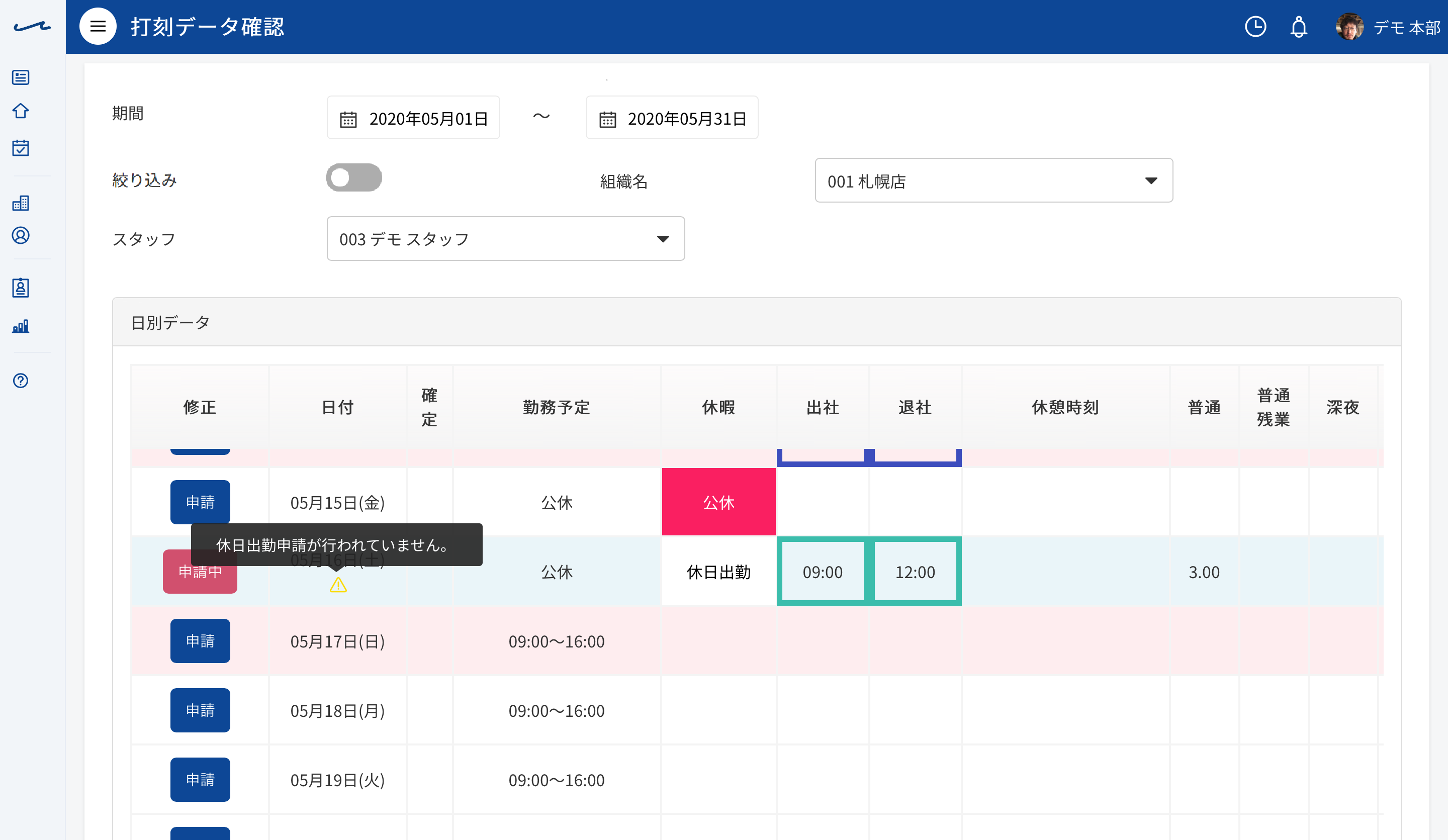Click the 打刻データ確認 page title
This screenshot has height=840, width=1448.
208,27
